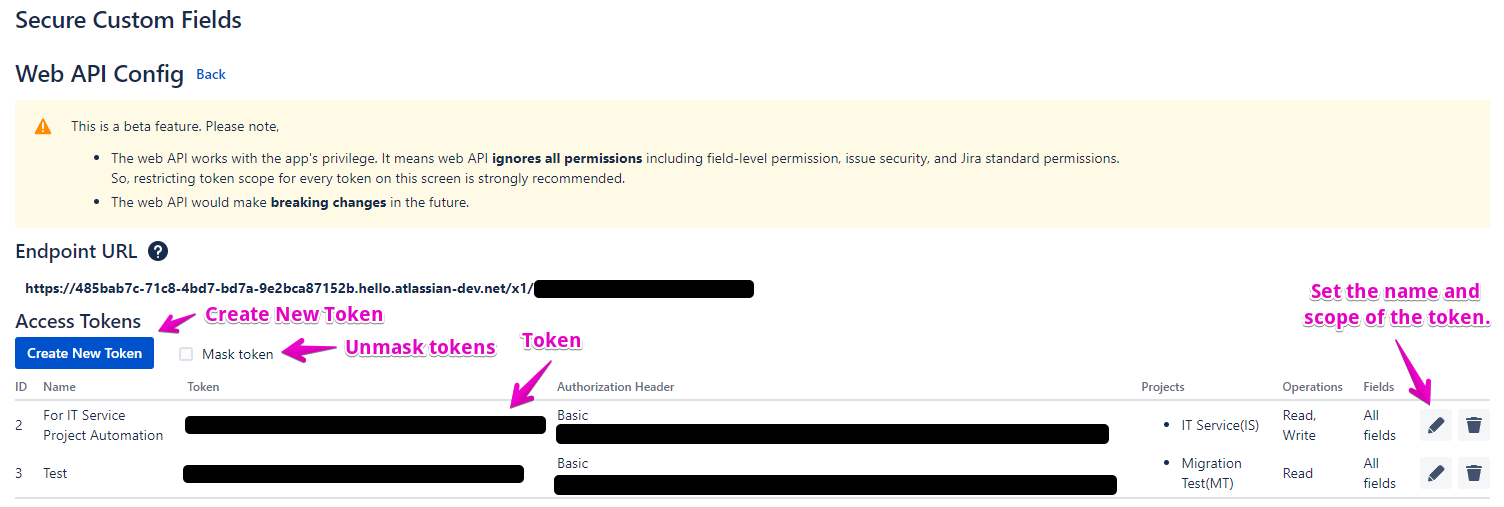This screenshot has width=1504, height=507.
Task: Click the Fields column header
Action: [1379, 387]
